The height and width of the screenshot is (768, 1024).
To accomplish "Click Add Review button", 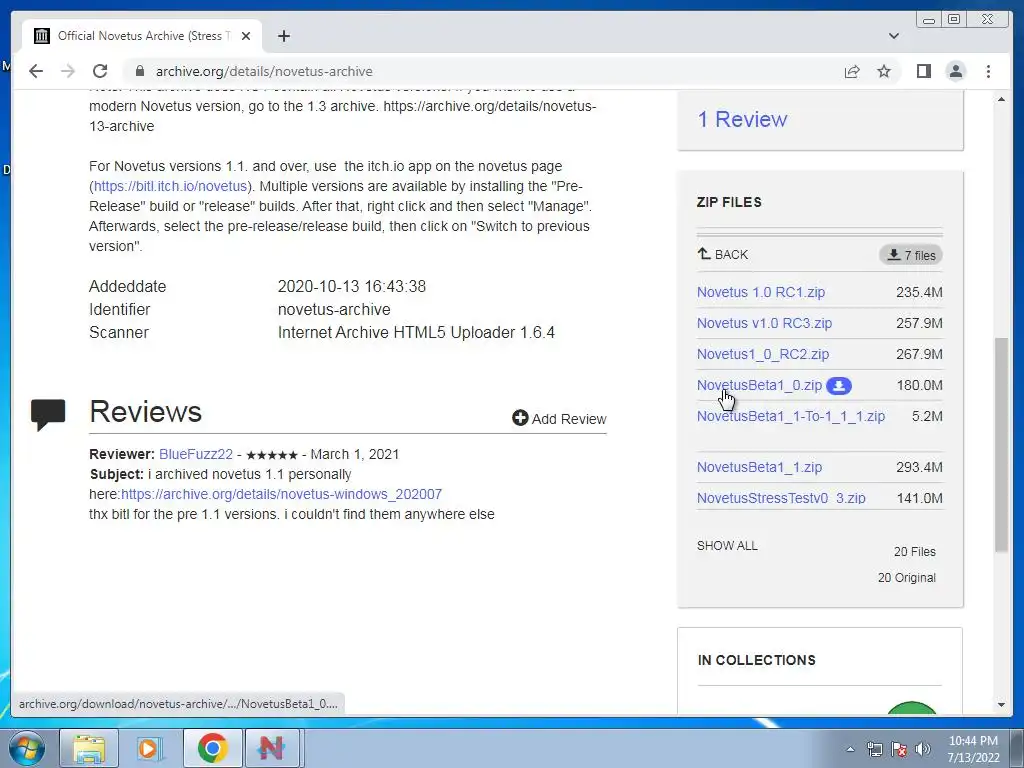I will (x=559, y=419).
